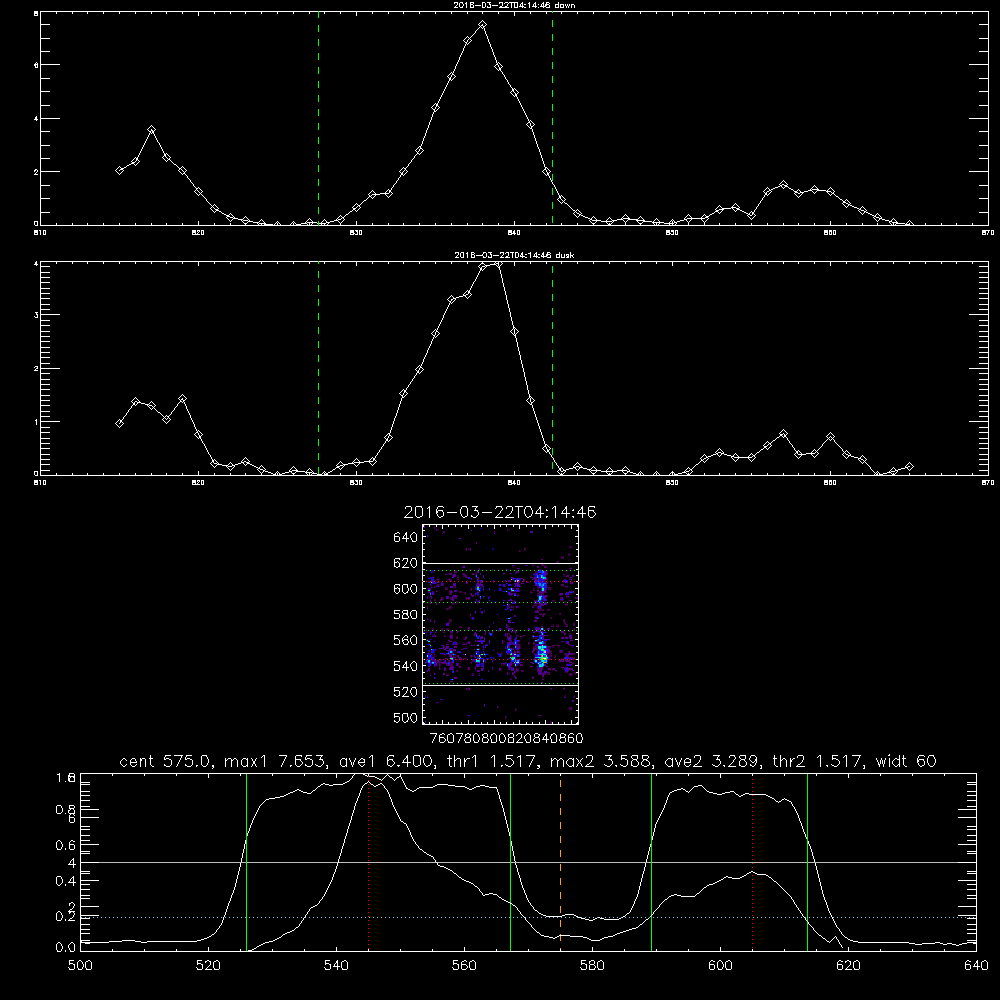Click the 620 y-axis label beside heatmap
This screenshot has width=1000, height=1000.
(406, 563)
